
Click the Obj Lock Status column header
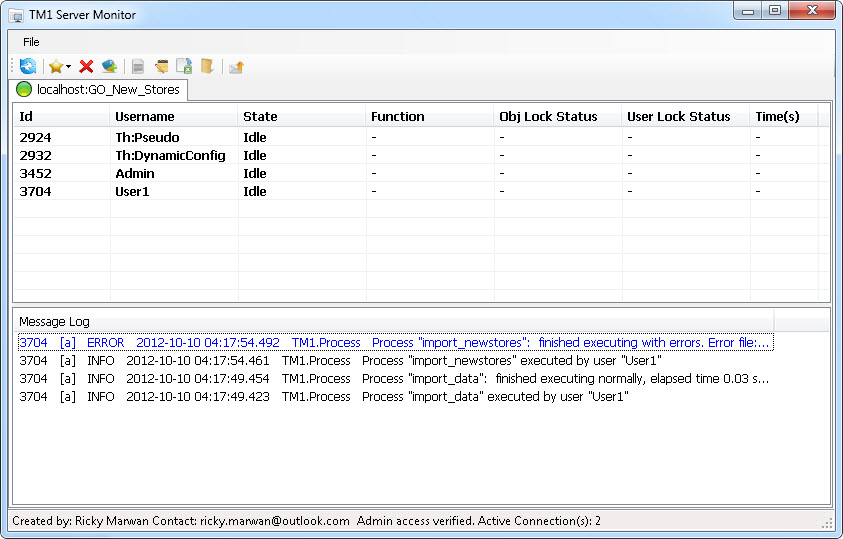[558, 117]
